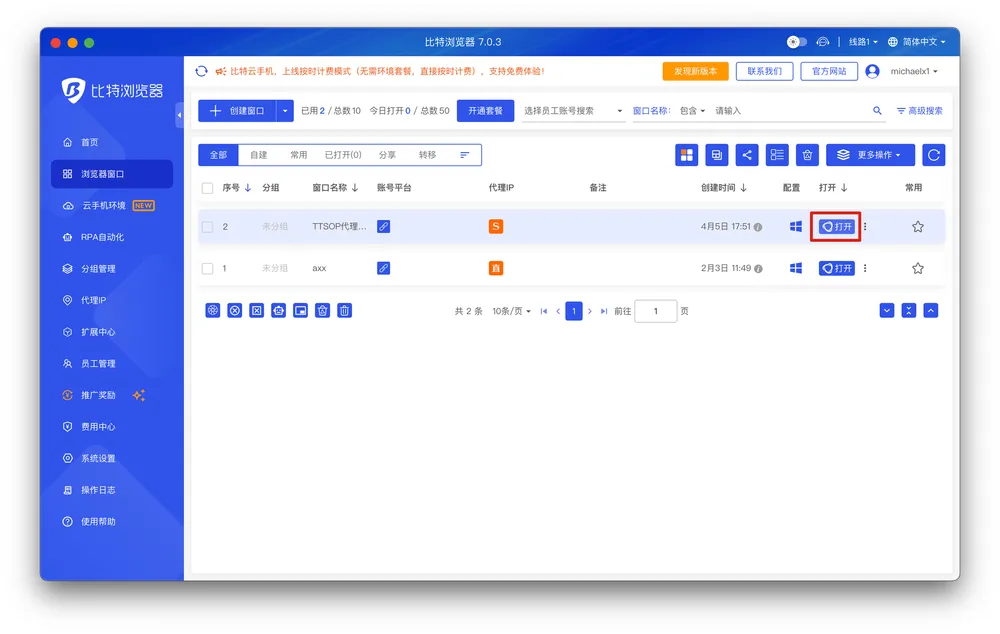Click the orange grid view icon

click(x=686, y=155)
